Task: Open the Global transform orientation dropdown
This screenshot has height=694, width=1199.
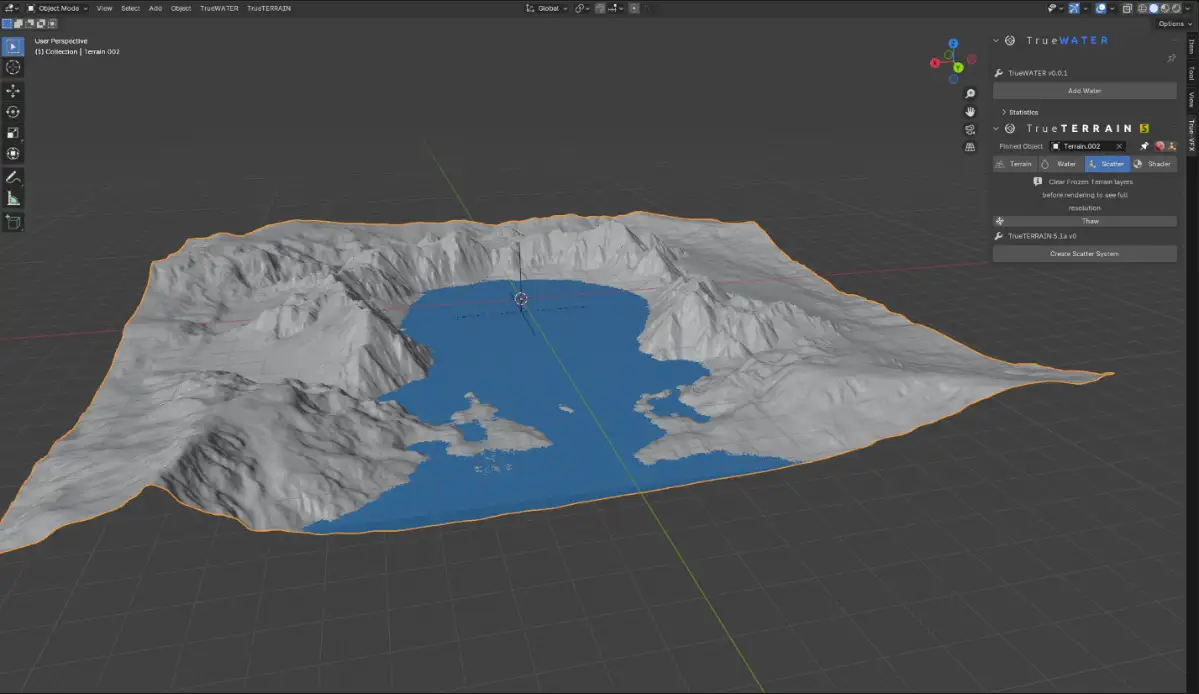Action: [548, 8]
